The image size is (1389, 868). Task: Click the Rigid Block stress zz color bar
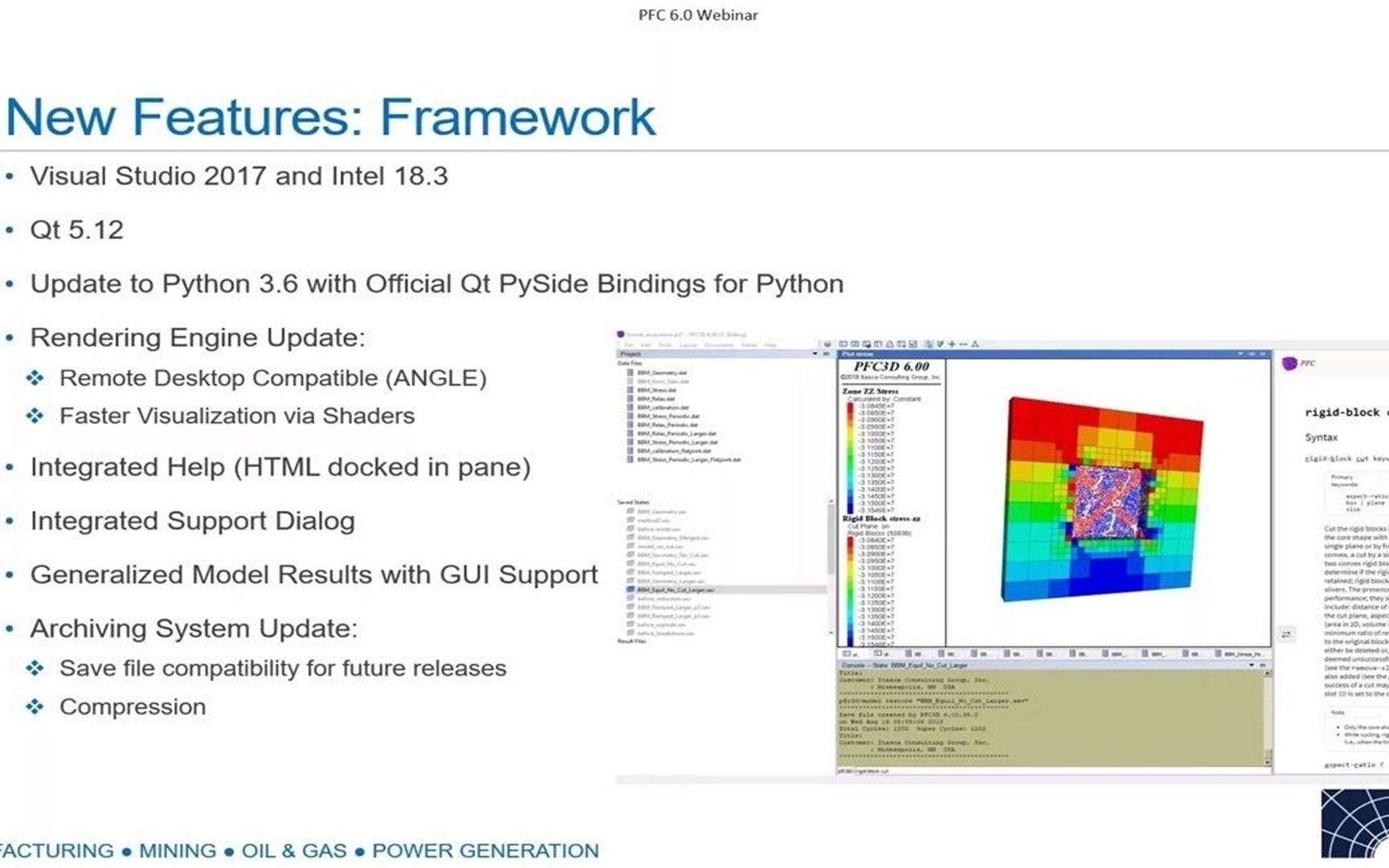[850, 592]
